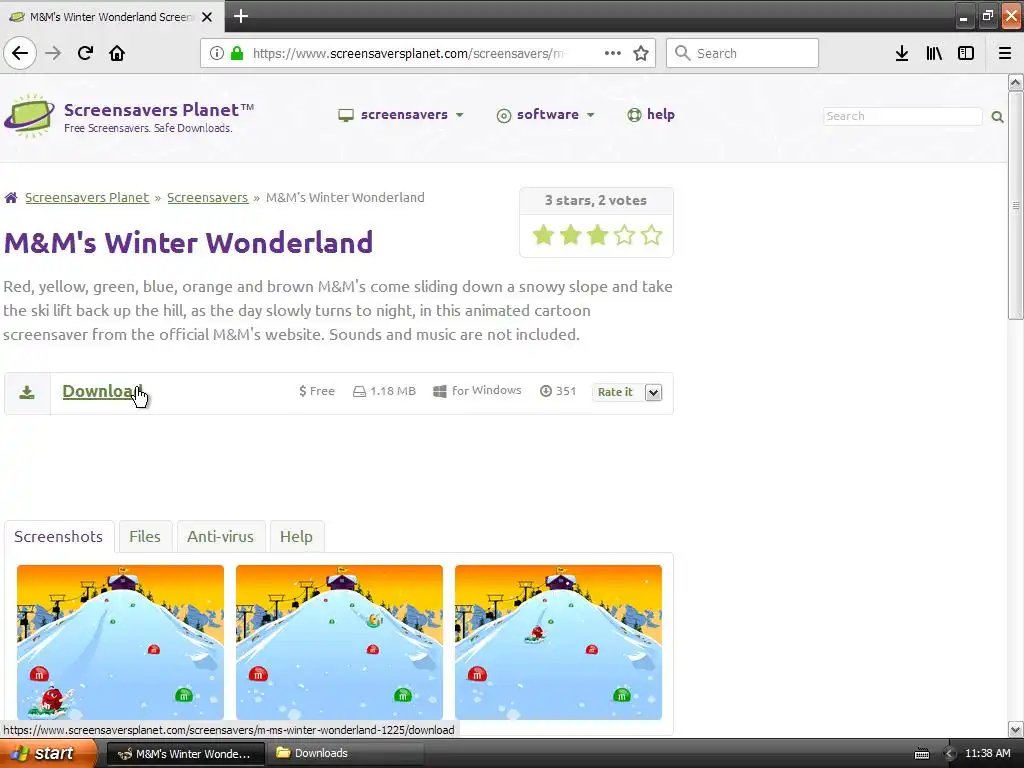This screenshot has width=1024, height=768.
Task: Click the Rate it button
Action: (615, 392)
